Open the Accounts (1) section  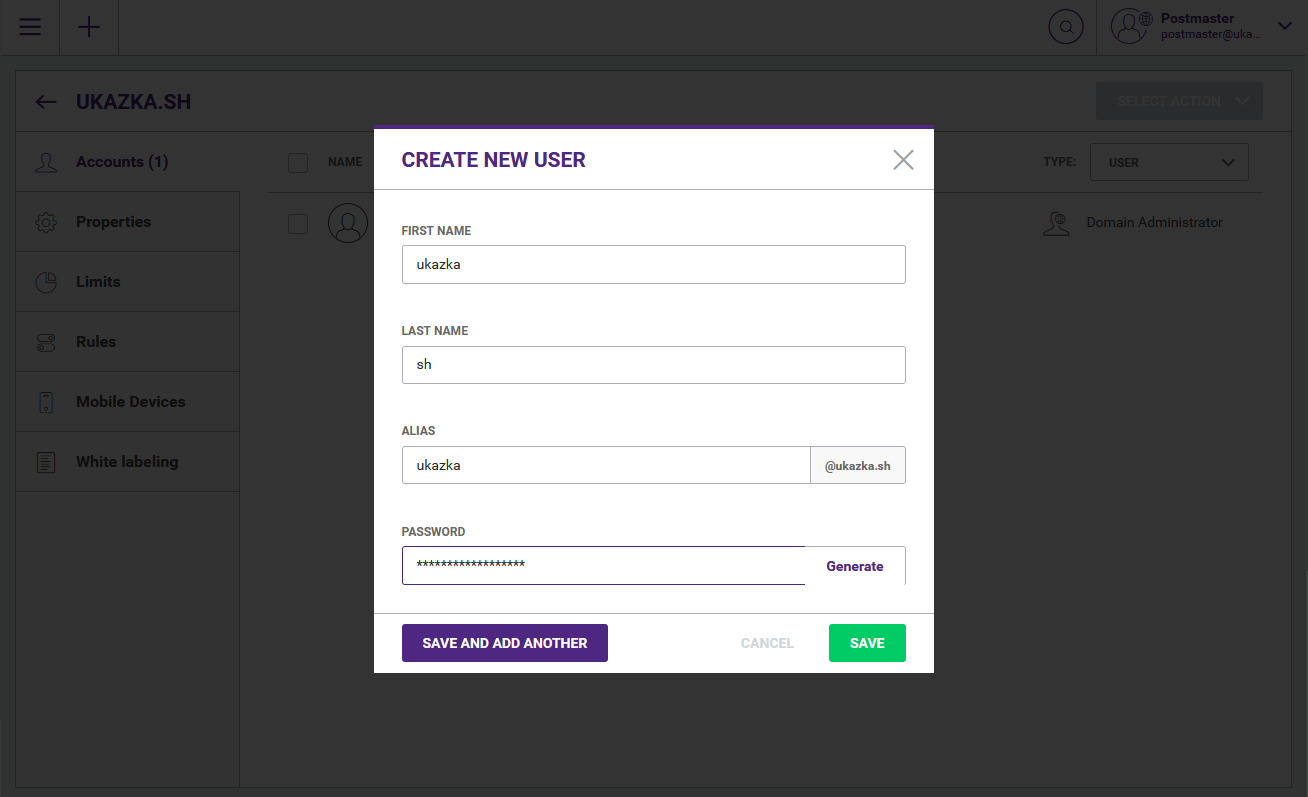[121, 162]
